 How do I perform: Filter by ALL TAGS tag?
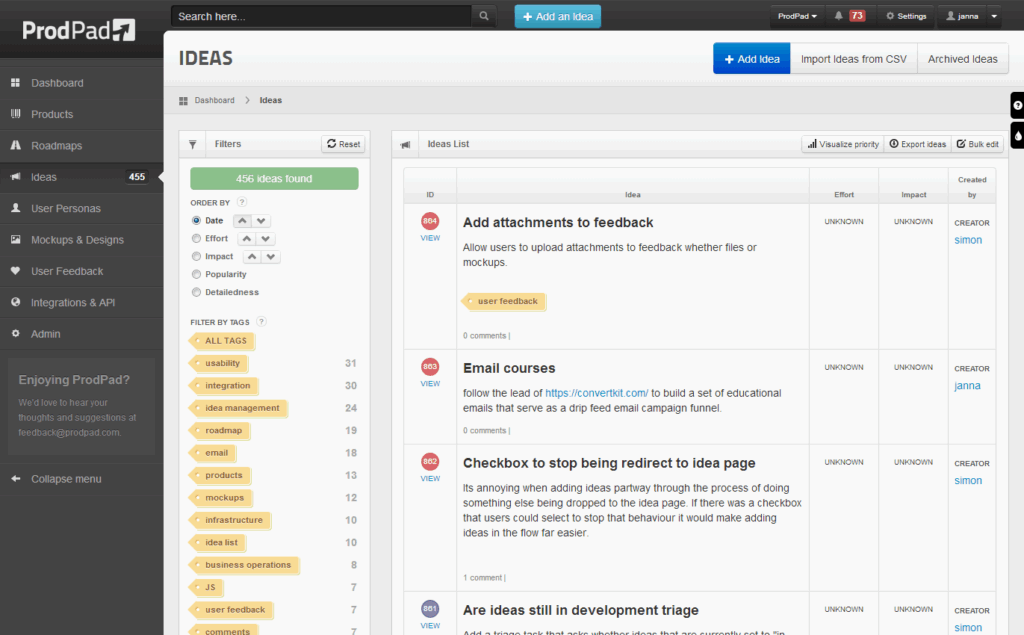click(x=221, y=341)
